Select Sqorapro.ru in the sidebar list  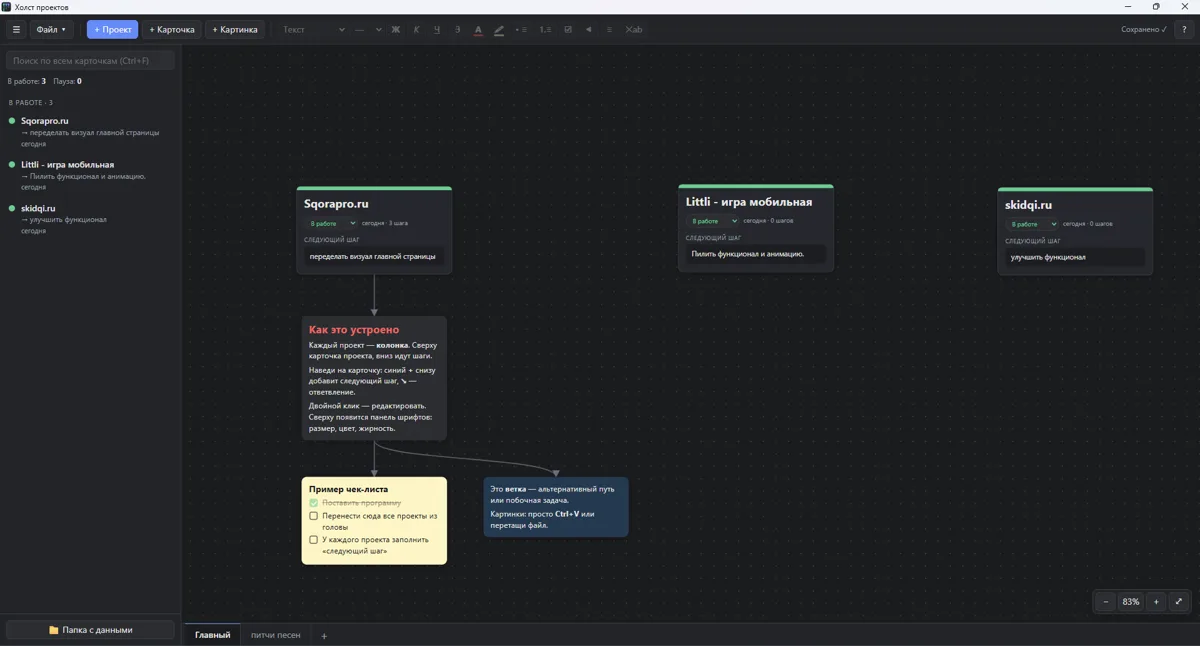pos(91,132)
